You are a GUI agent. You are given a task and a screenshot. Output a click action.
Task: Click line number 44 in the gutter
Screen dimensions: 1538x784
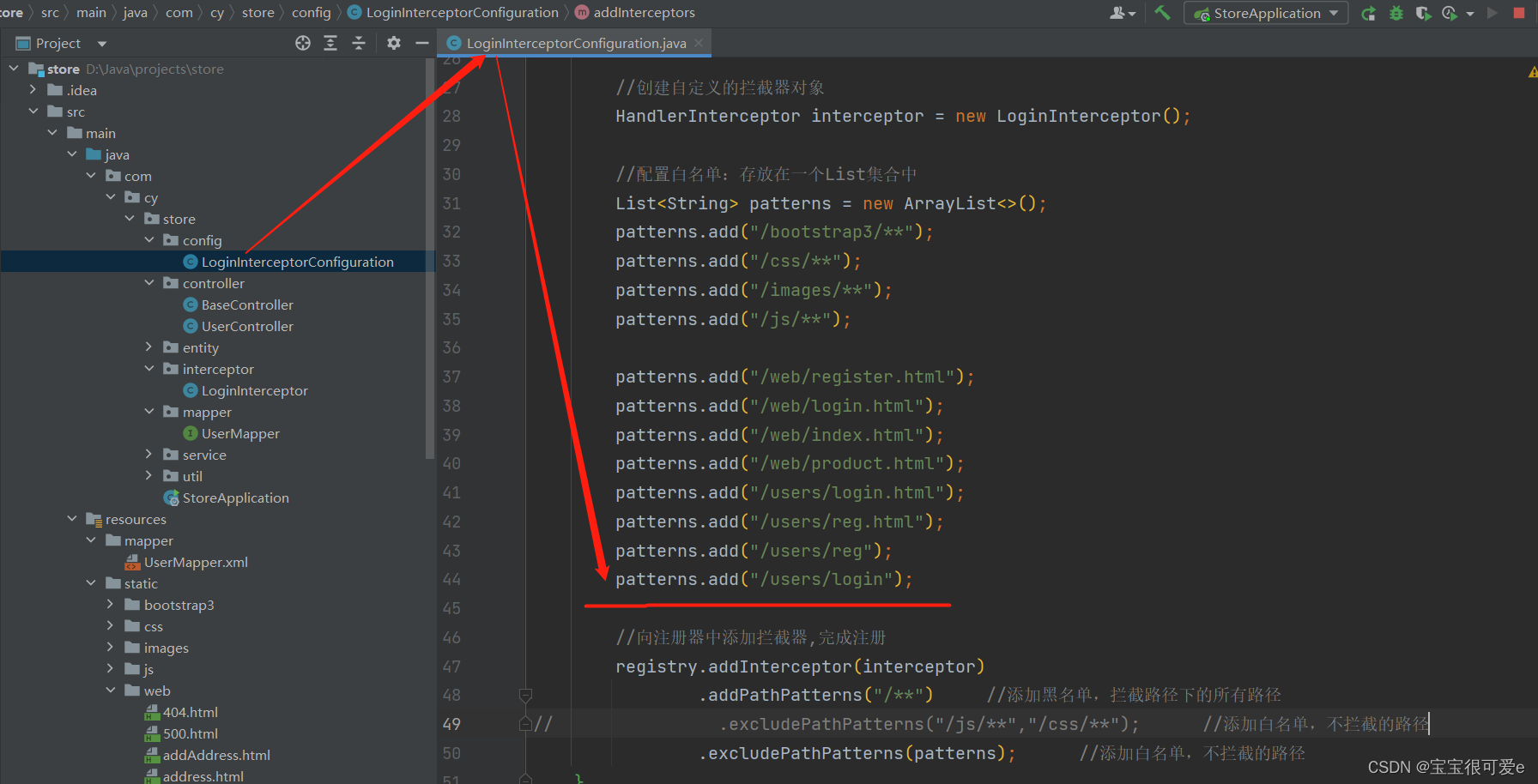tap(451, 580)
